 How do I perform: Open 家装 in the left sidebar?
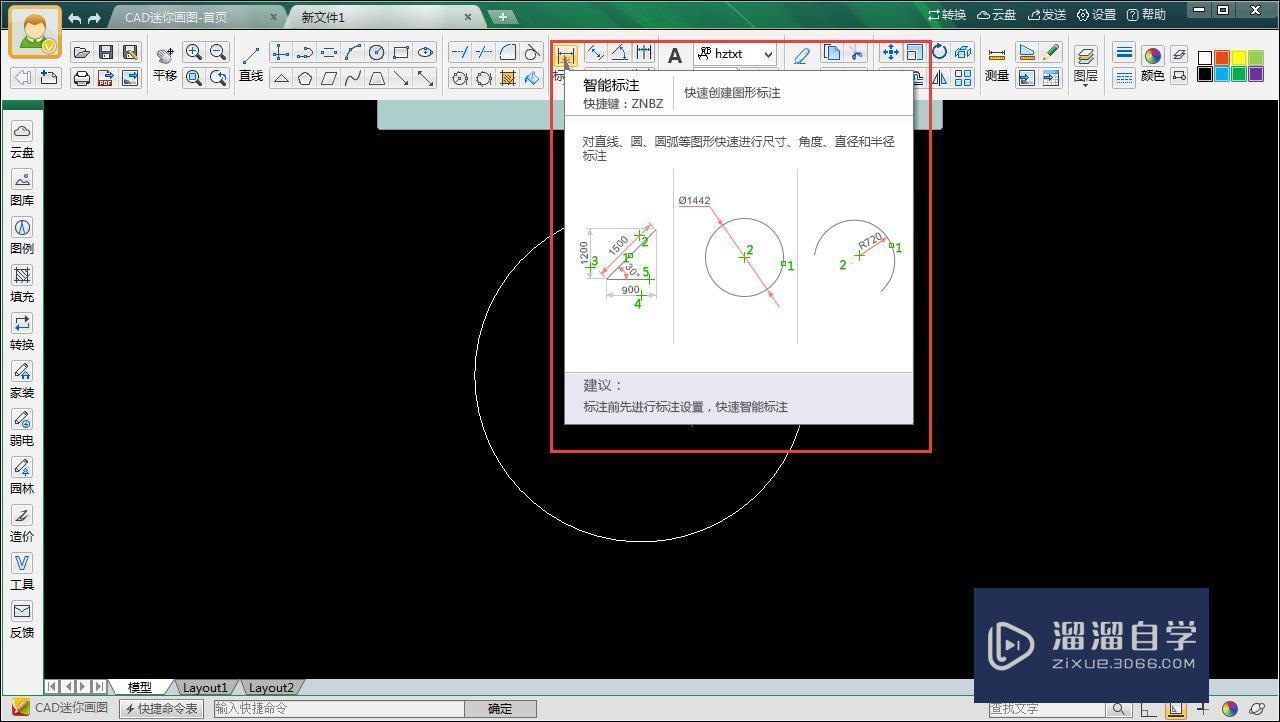pyautogui.click(x=22, y=380)
